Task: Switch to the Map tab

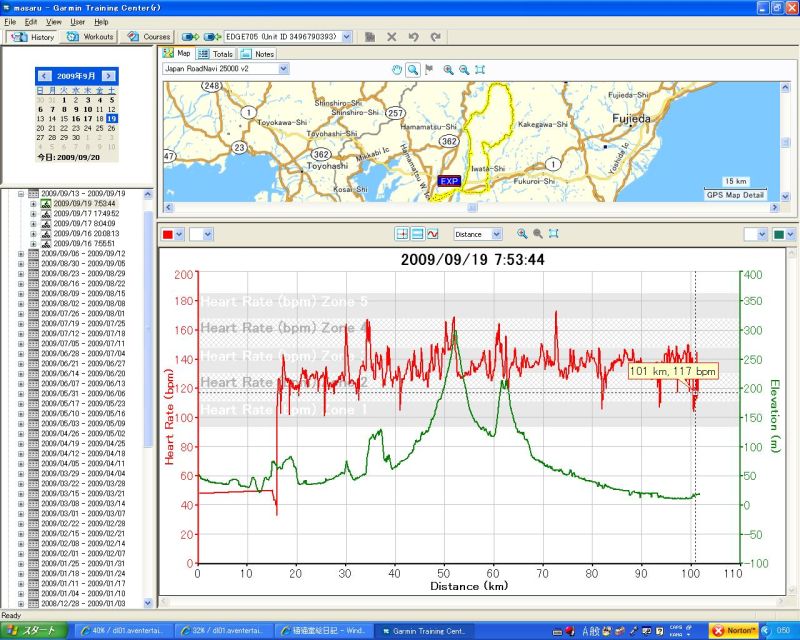Action: 177,53
